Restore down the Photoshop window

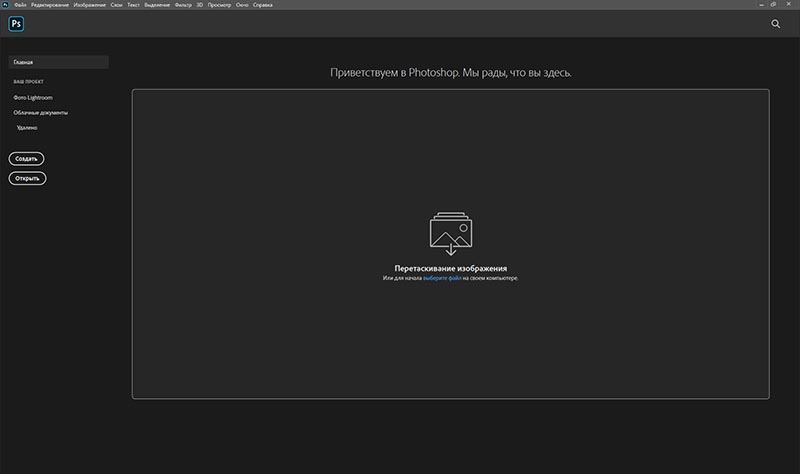(x=773, y=5)
